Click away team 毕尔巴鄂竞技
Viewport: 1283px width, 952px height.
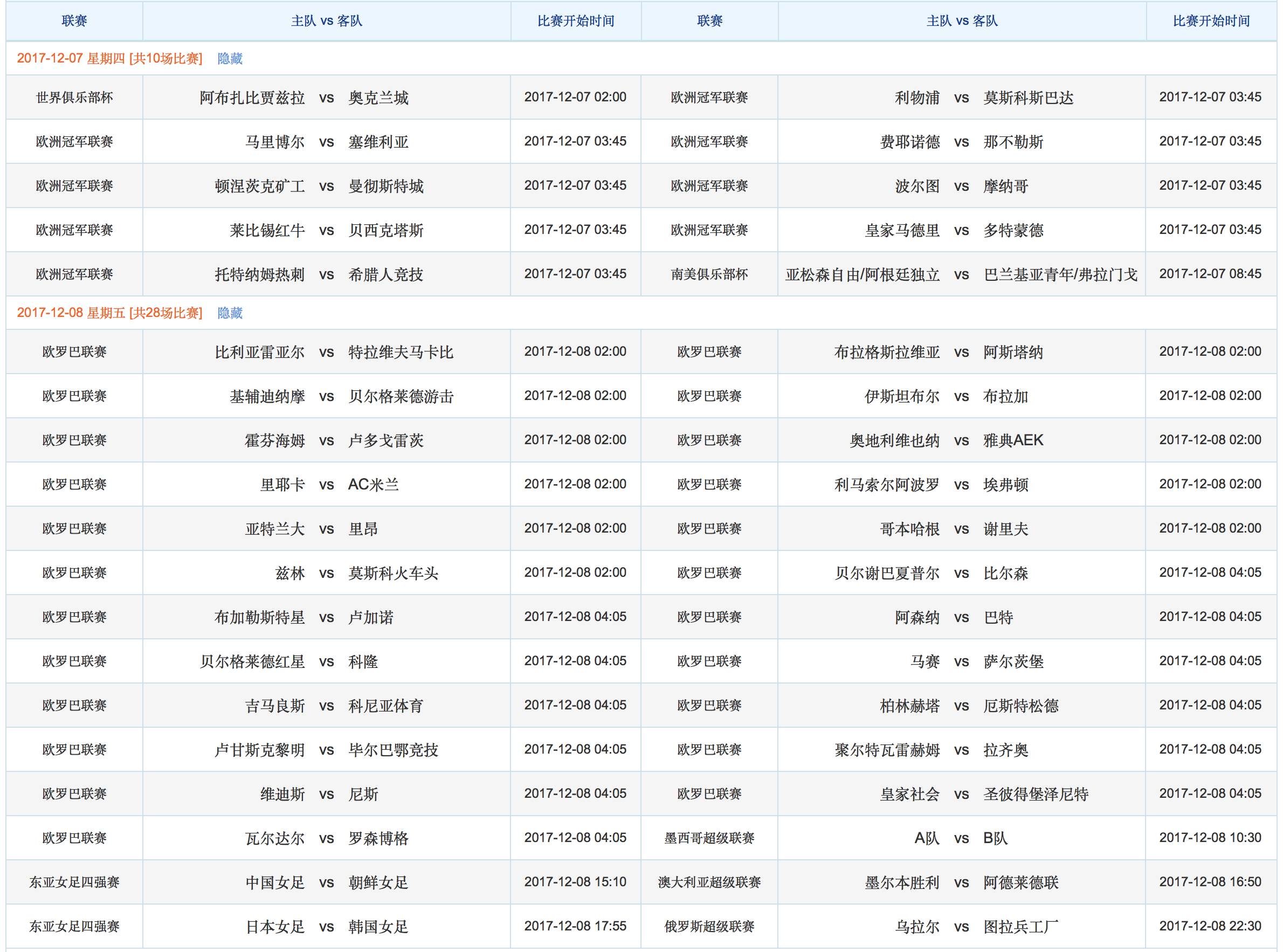point(394,750)
